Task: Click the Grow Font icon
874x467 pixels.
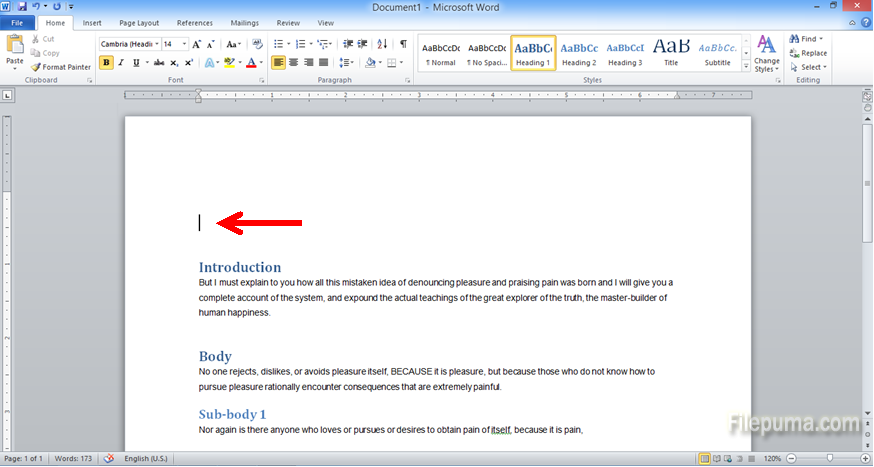Action: [197, 44]
